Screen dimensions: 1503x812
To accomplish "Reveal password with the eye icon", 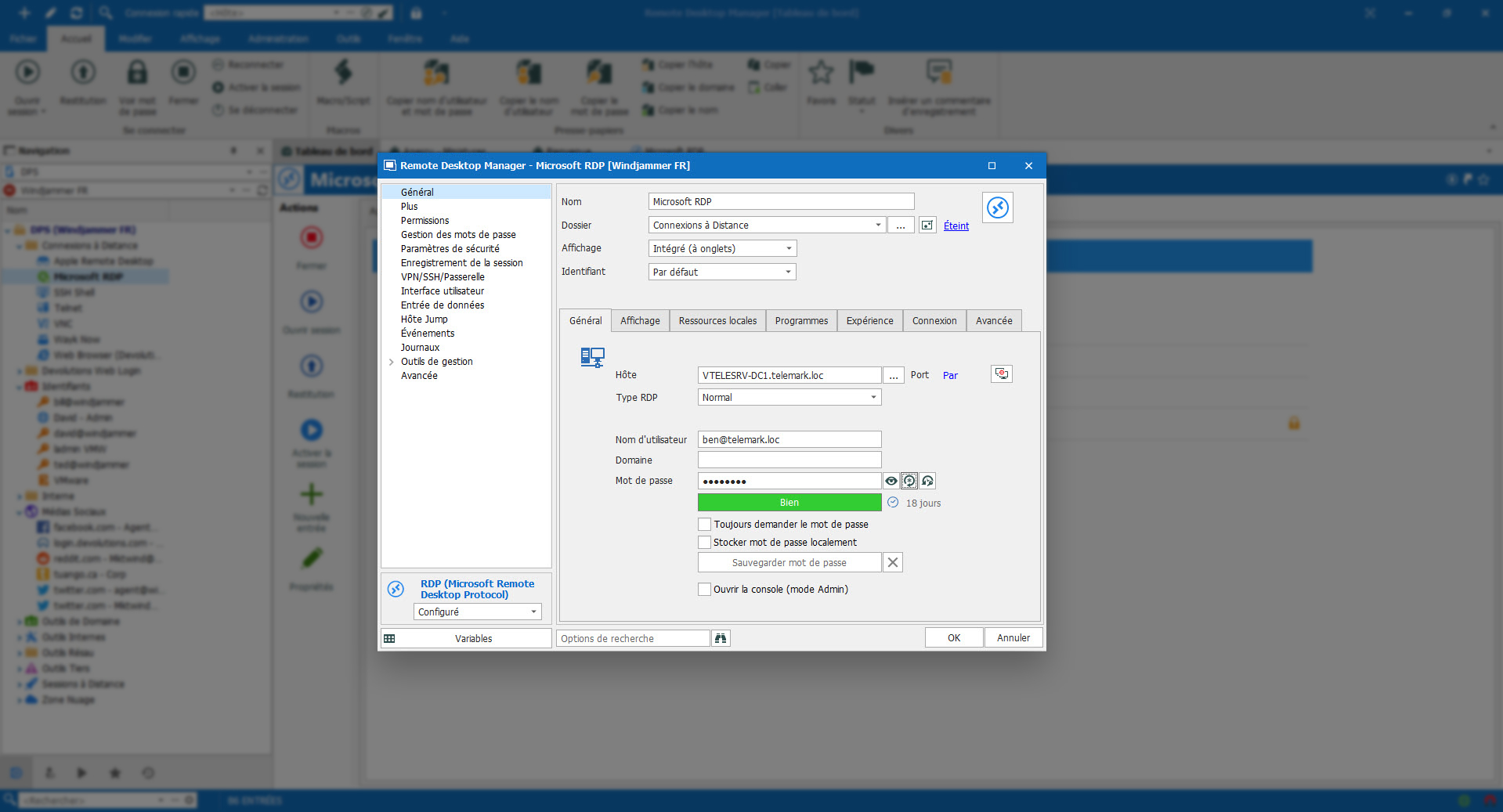I will [x=891, y=482].
